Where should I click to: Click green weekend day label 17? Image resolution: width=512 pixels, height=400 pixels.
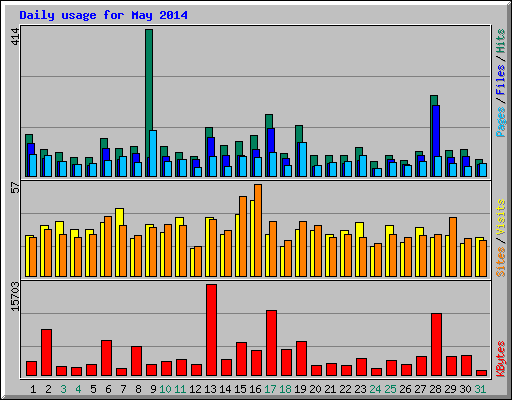click(x=270, y=389)
